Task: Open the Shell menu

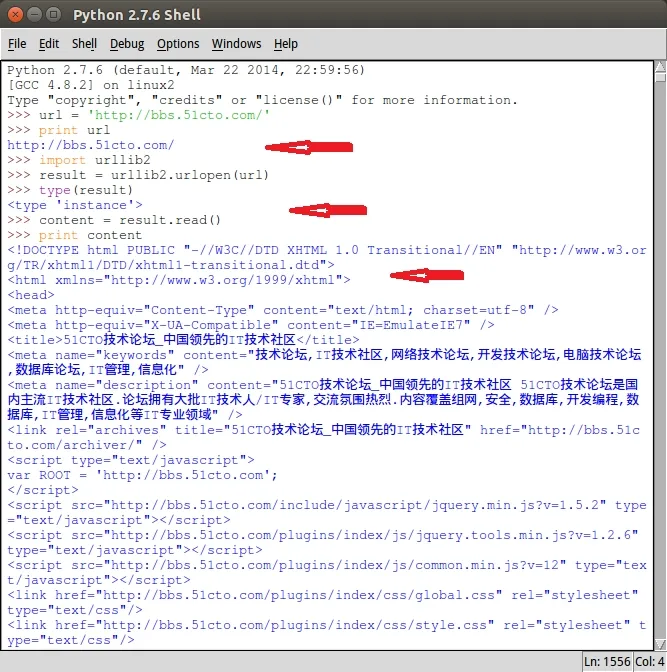Action: [84, 44]
